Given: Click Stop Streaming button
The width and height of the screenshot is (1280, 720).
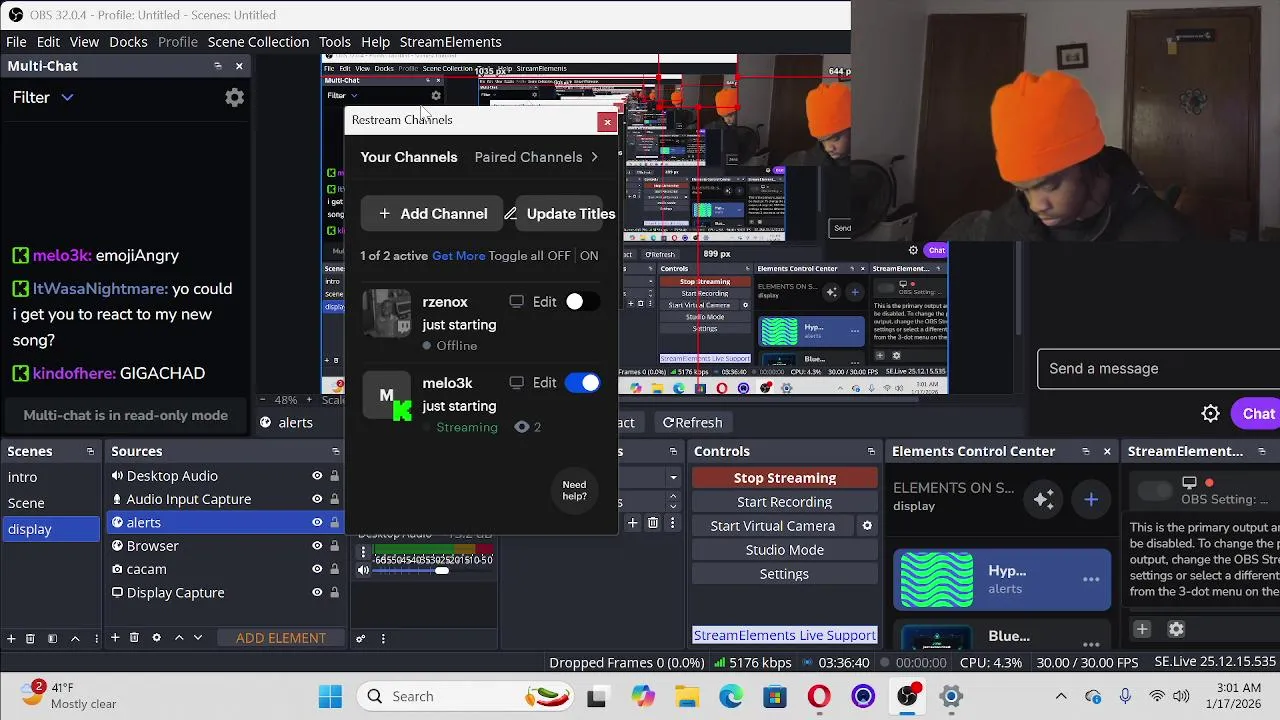Looking at the screenshot, I should tap(785, 478).
